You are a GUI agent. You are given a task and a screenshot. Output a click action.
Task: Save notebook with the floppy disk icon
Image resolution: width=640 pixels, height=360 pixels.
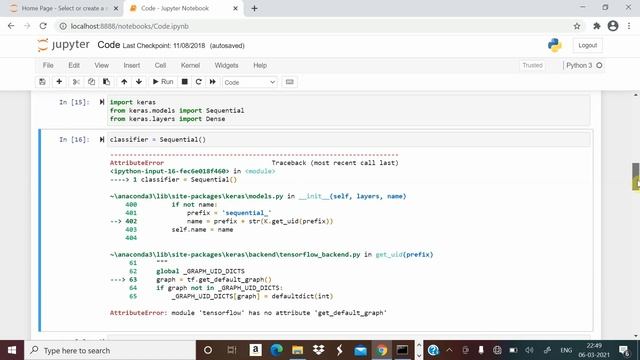pyautogui.click(x=42, y=82)
